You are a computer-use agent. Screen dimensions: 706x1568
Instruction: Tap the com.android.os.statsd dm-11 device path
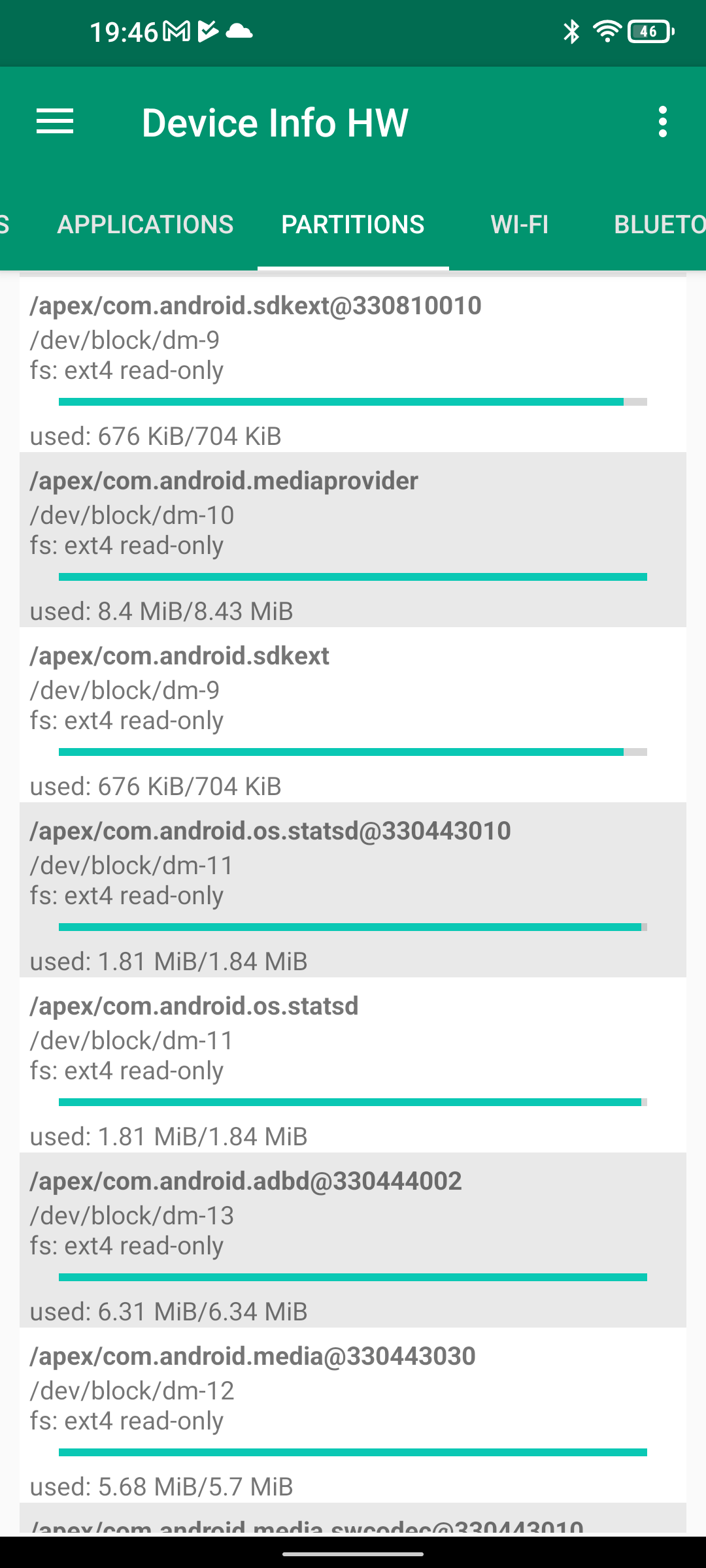point(132,1041)
